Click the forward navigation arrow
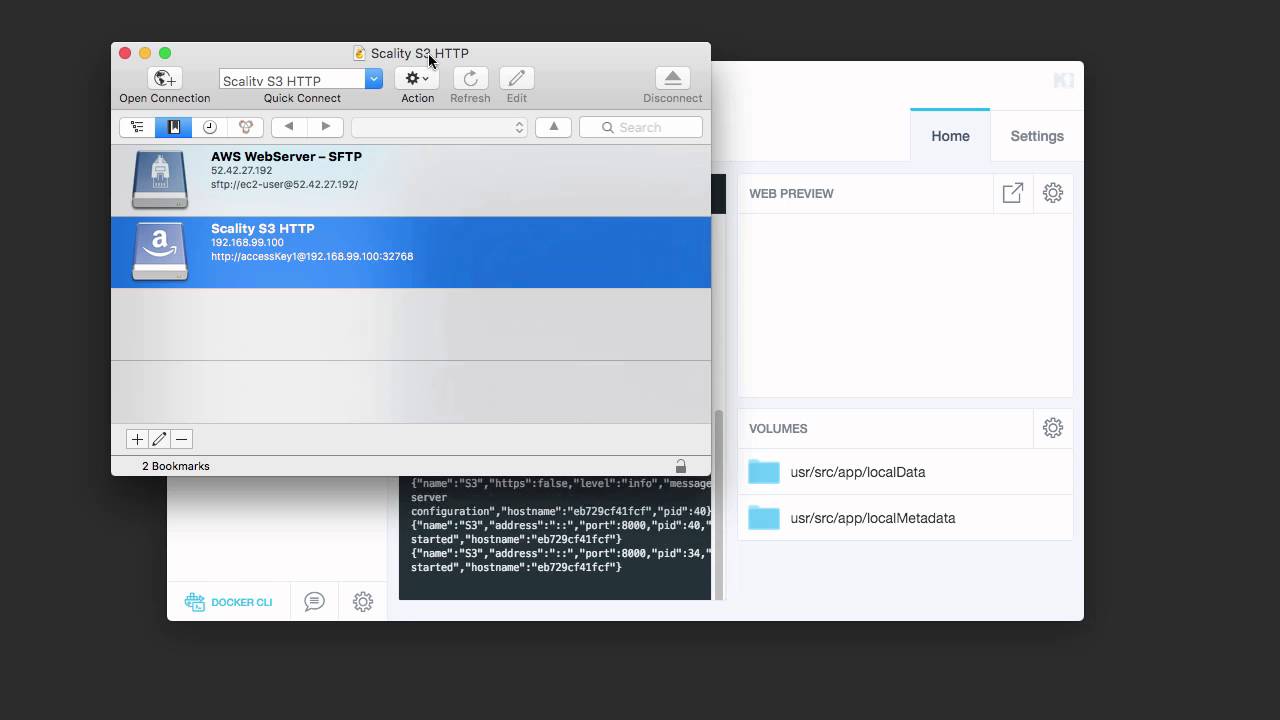This screenshot has height=720, width=1280. coord(325,127)
